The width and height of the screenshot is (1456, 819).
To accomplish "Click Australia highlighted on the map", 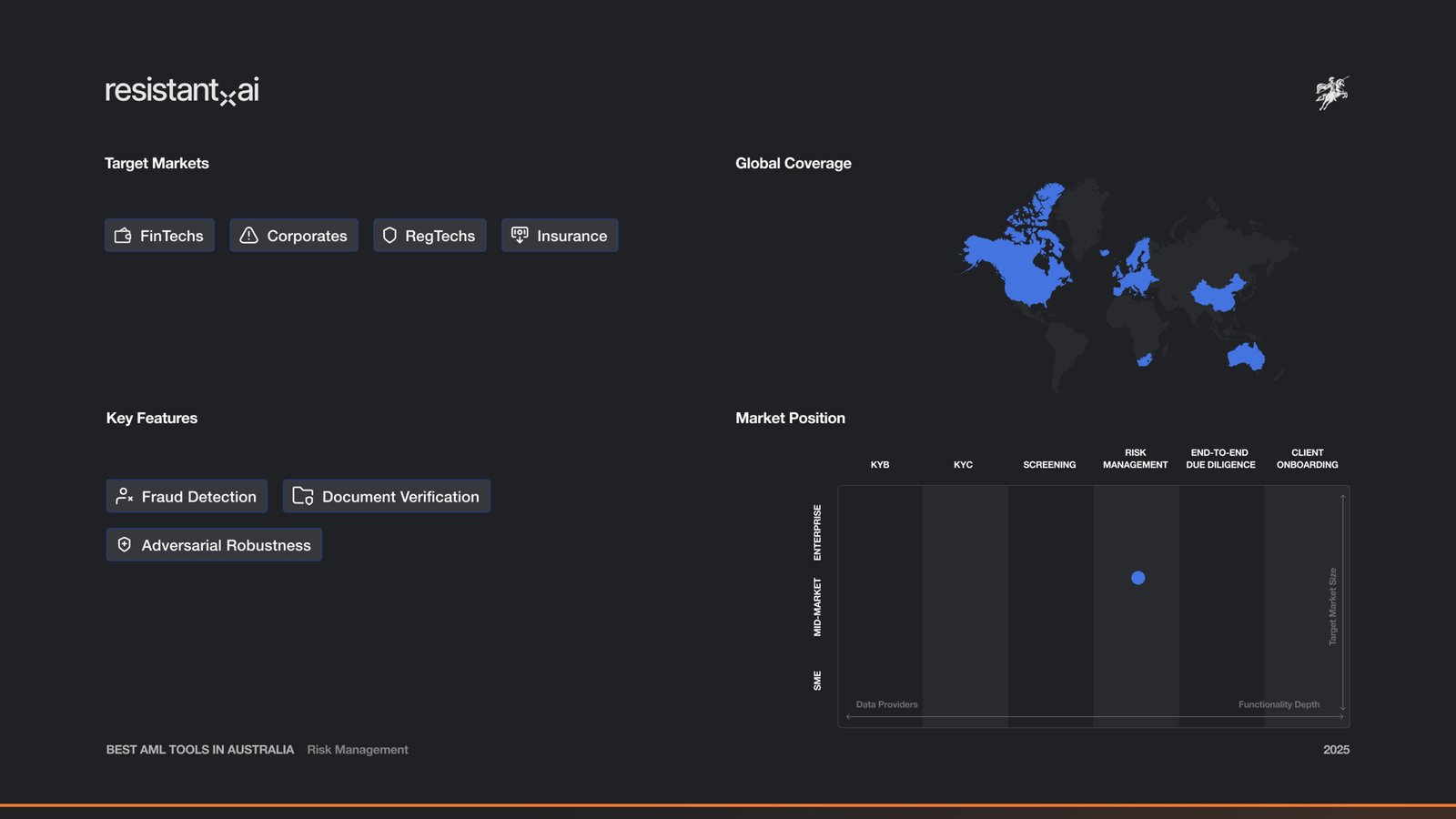I will [1246, 356].
